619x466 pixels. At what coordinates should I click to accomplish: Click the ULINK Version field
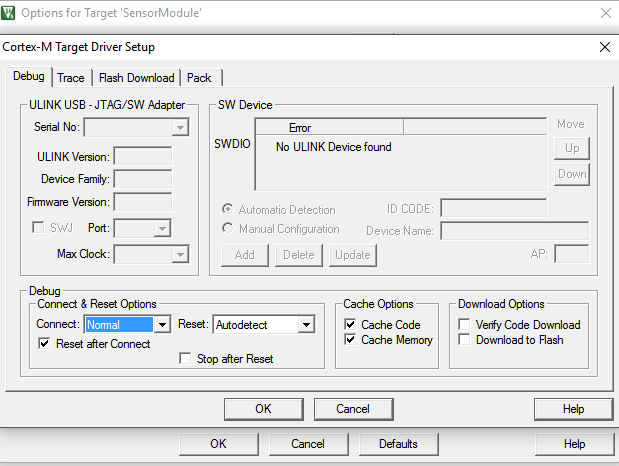[x=143, y=156]
